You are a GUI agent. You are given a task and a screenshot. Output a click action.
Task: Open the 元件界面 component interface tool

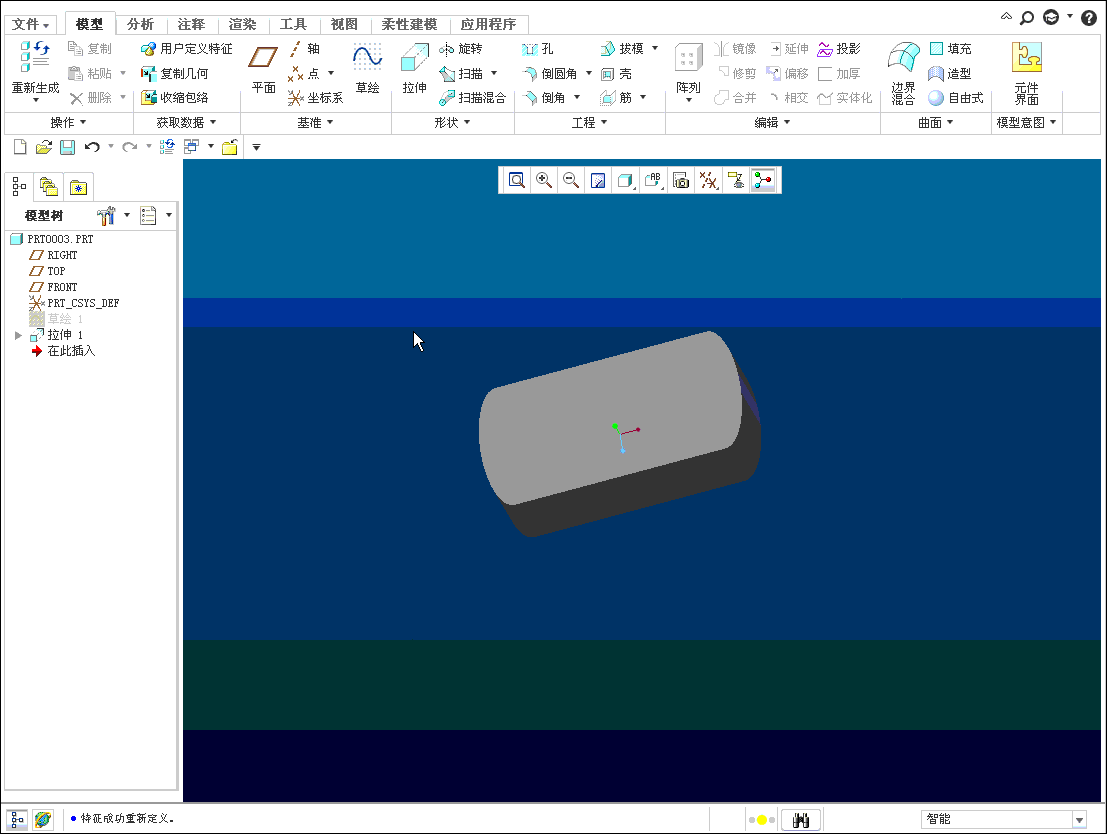(x=1027, y=73)
